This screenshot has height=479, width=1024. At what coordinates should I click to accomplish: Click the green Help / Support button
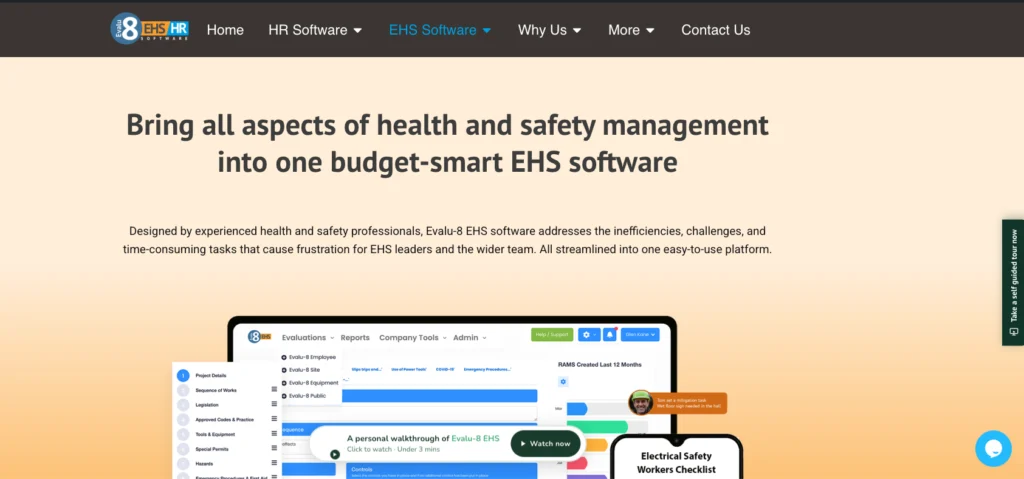[552, 335]
